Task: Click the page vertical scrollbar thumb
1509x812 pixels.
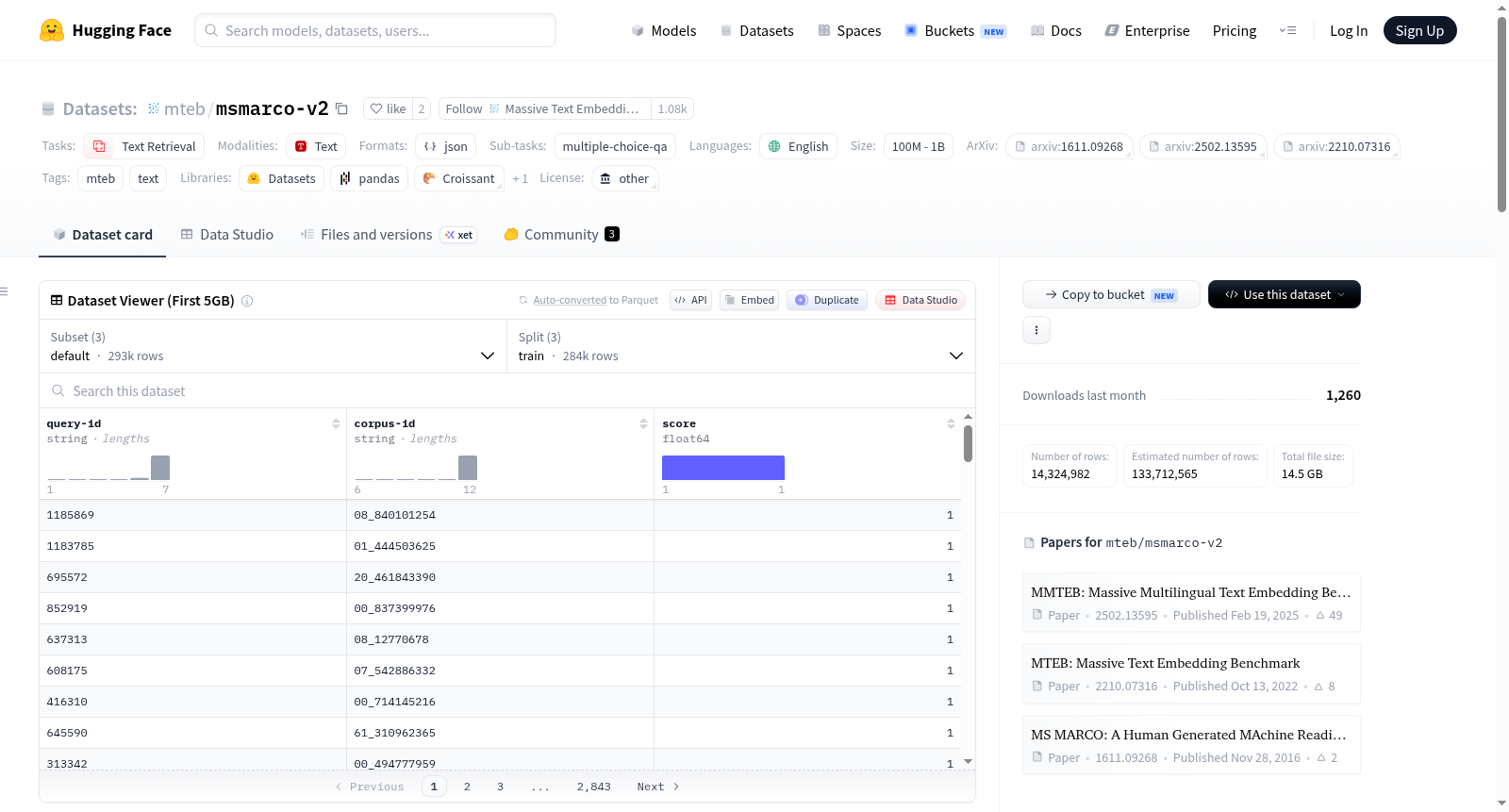Action: point(1501,114)
